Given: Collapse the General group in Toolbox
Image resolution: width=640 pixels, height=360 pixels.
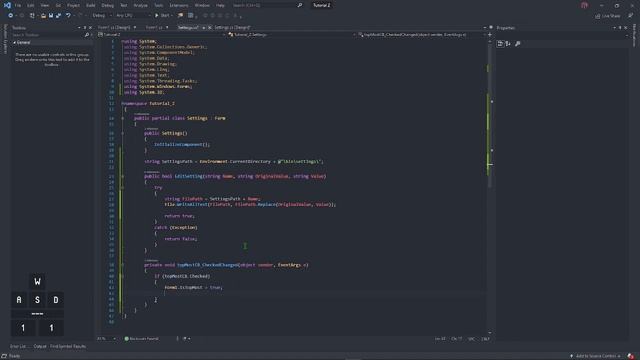Looking at the screenshot, I should (15, 42).
